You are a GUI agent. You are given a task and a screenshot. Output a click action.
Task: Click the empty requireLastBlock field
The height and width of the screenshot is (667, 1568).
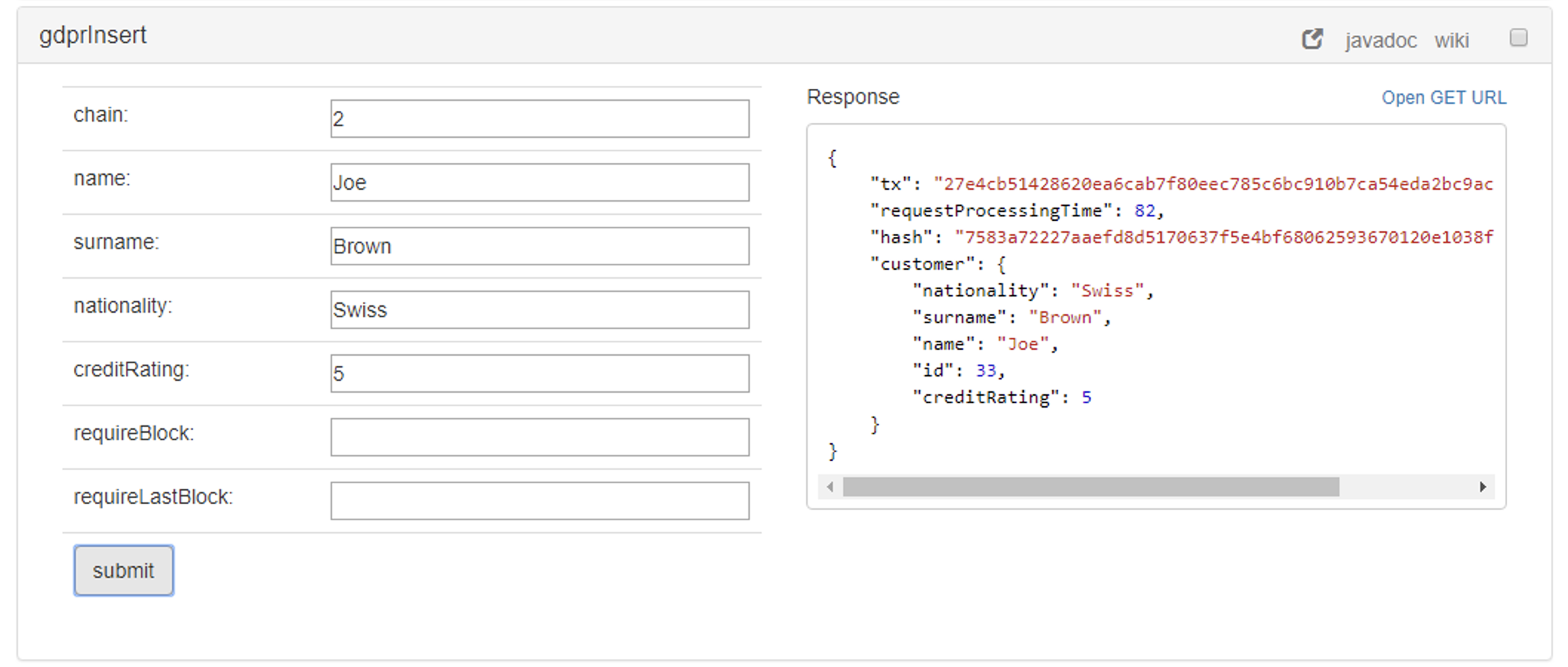click(x=539, y=501)
